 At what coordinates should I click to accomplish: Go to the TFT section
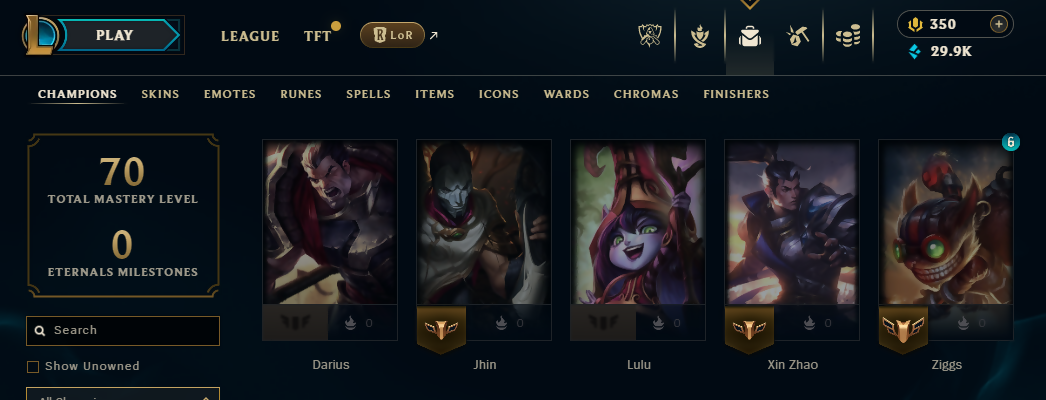click(x=318, y=36)
